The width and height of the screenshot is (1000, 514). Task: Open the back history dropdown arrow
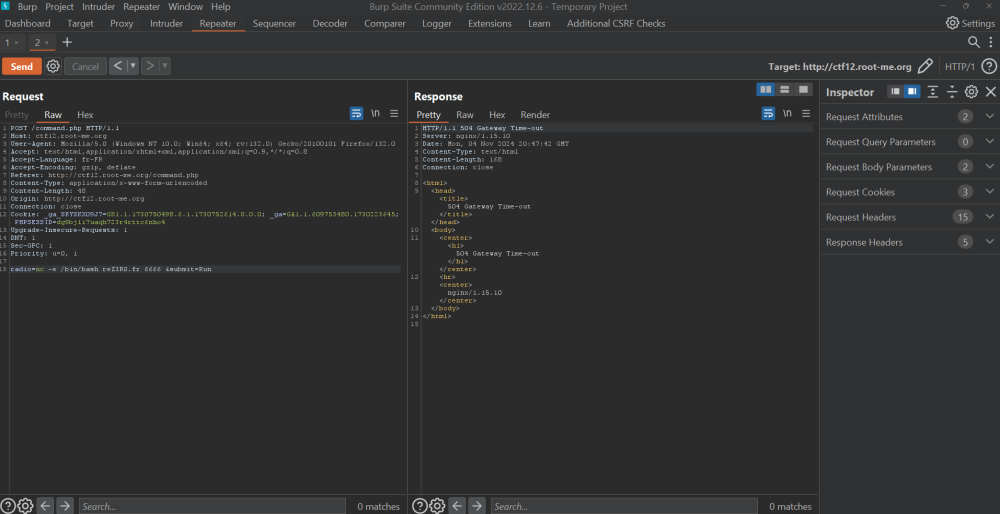coord(133,66)
